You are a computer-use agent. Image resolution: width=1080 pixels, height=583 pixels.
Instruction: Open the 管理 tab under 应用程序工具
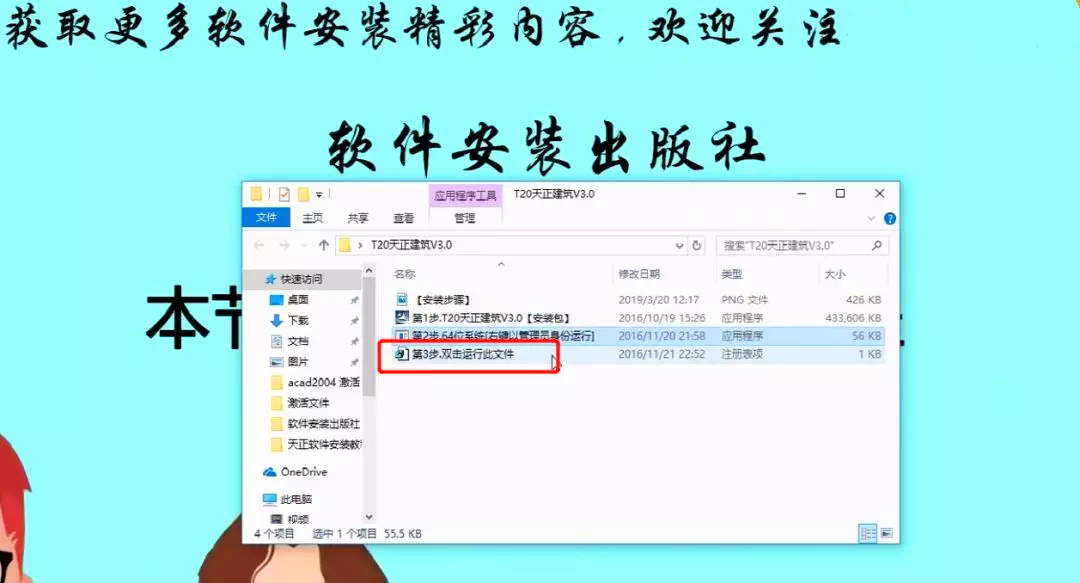pyautogui.click(x=464, y=218)
